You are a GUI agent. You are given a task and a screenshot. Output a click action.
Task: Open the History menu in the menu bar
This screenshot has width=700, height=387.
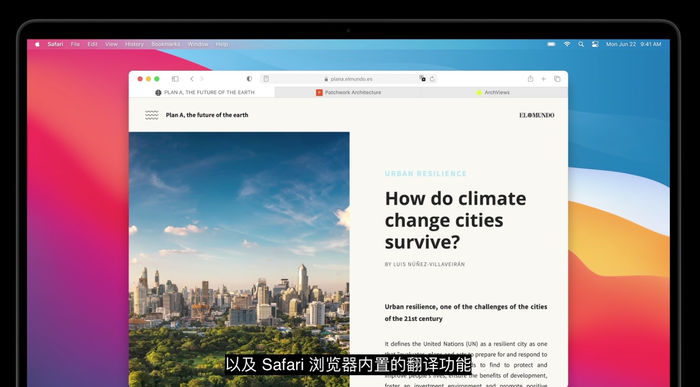click(134, 44)
